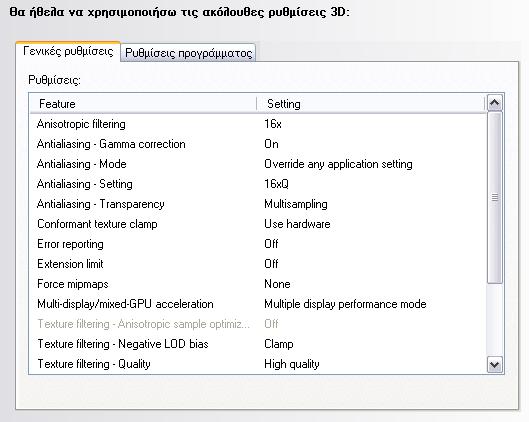529x422 pixels.
Task: Select the Anisotropic filtering row
Action: (x=258, y=124)
